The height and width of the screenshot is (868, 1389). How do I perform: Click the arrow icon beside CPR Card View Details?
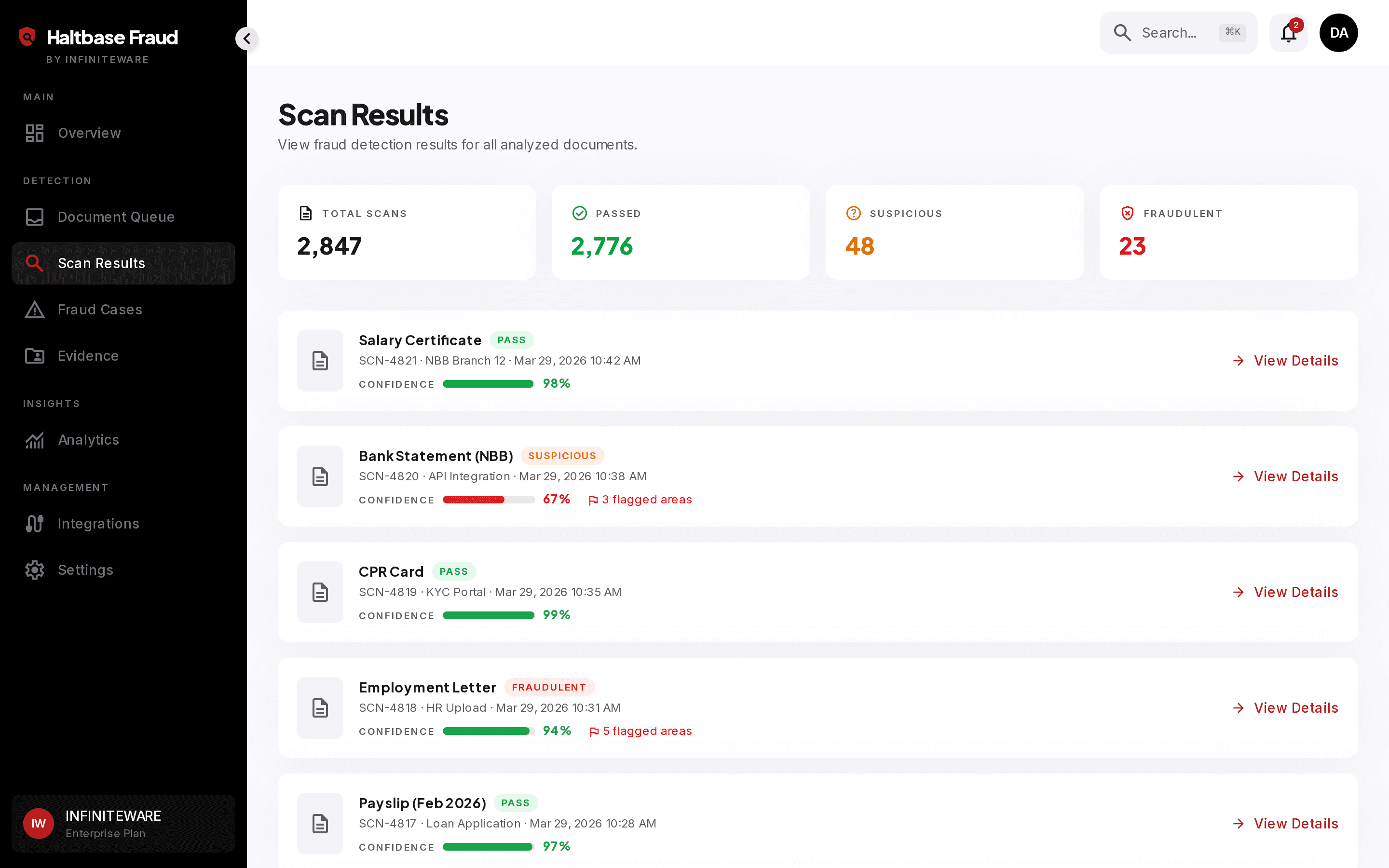pos(1238,592)
